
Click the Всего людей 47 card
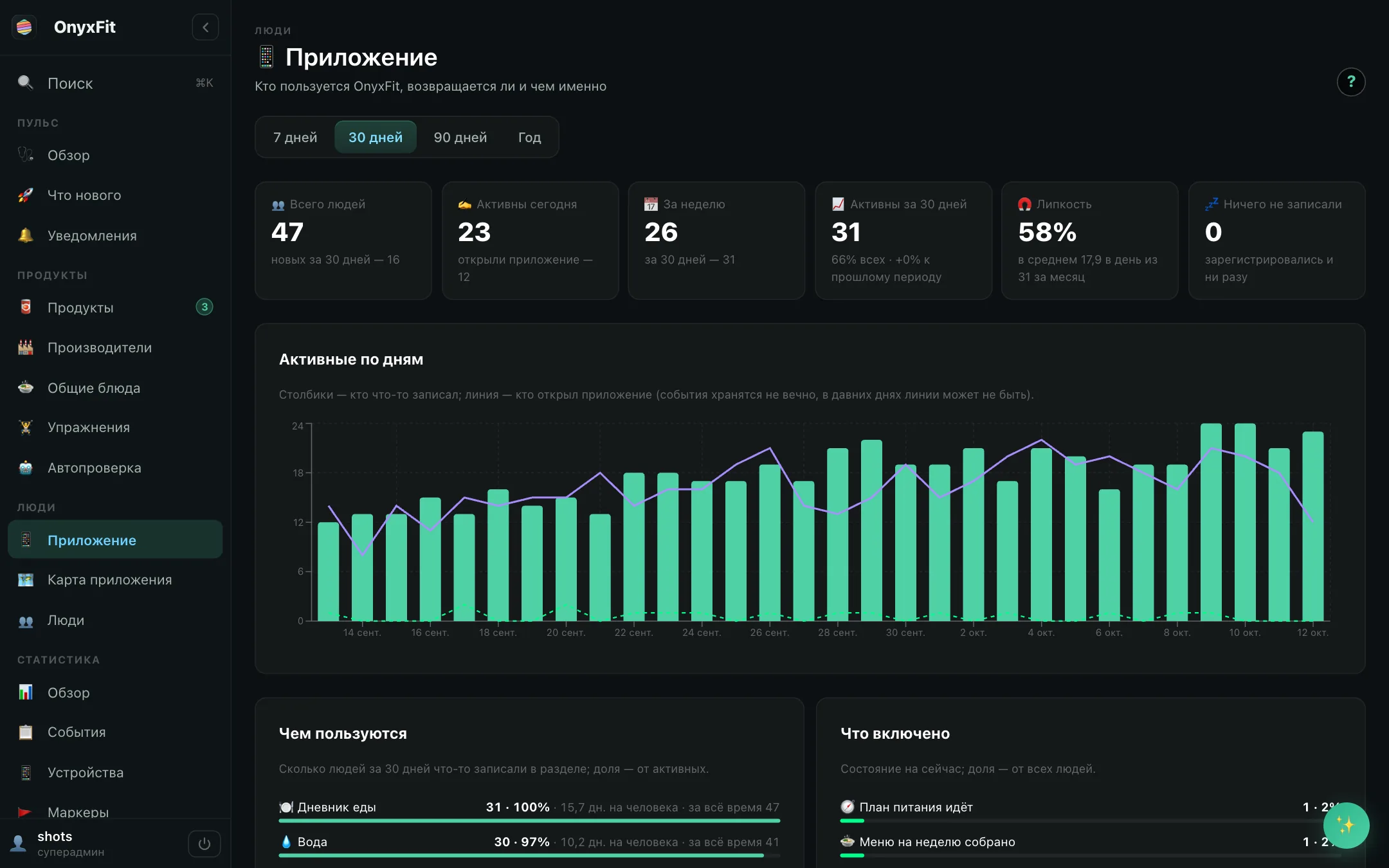pos(343,240)
